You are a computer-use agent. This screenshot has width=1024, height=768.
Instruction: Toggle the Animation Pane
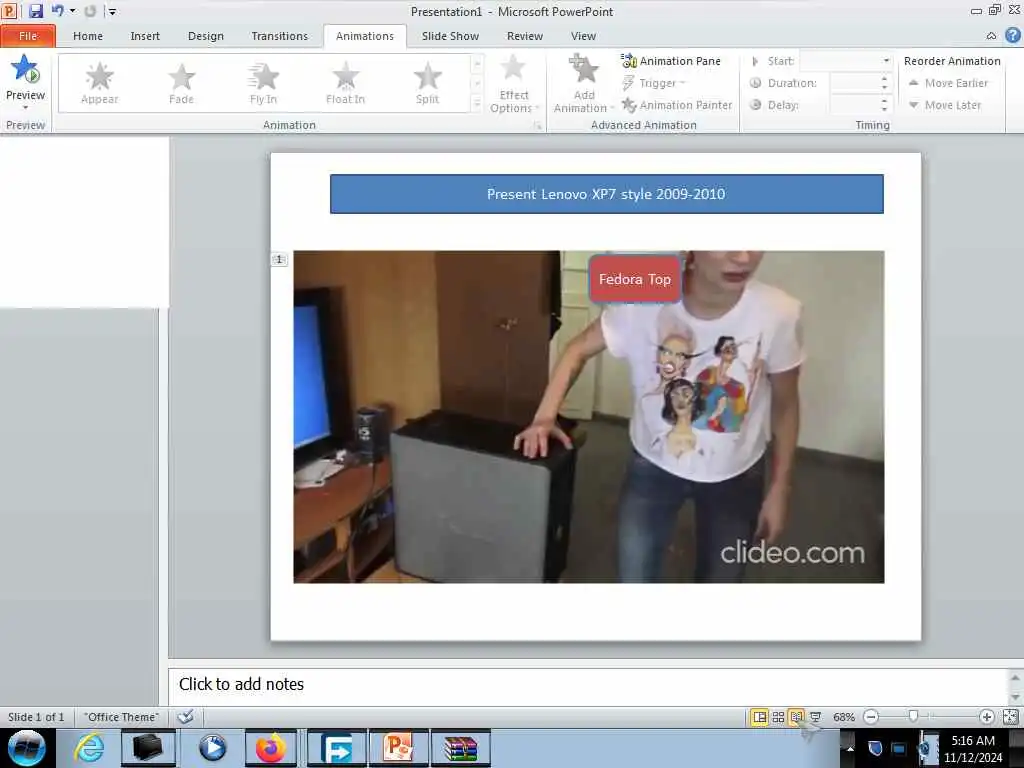pos(671,61)
